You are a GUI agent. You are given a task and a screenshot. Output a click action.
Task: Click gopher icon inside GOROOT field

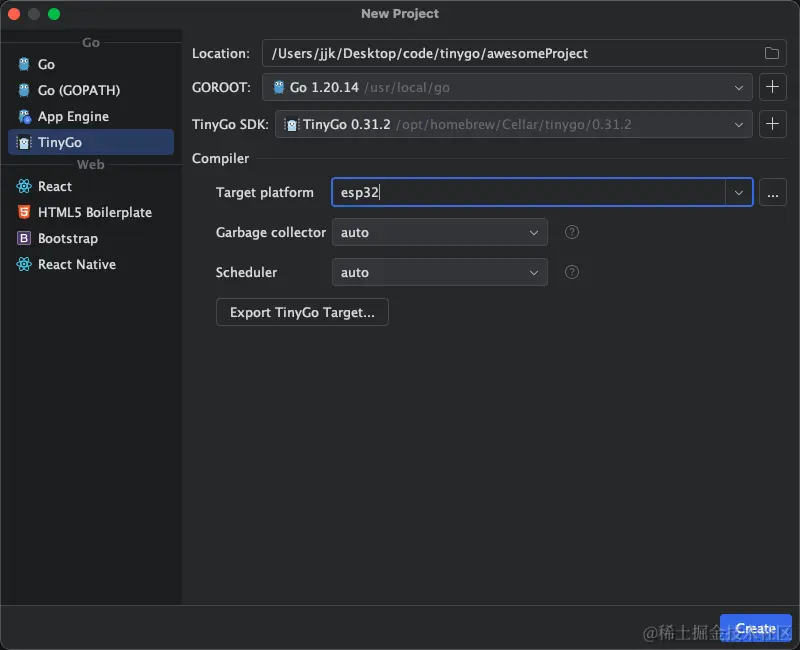(279, 87)
